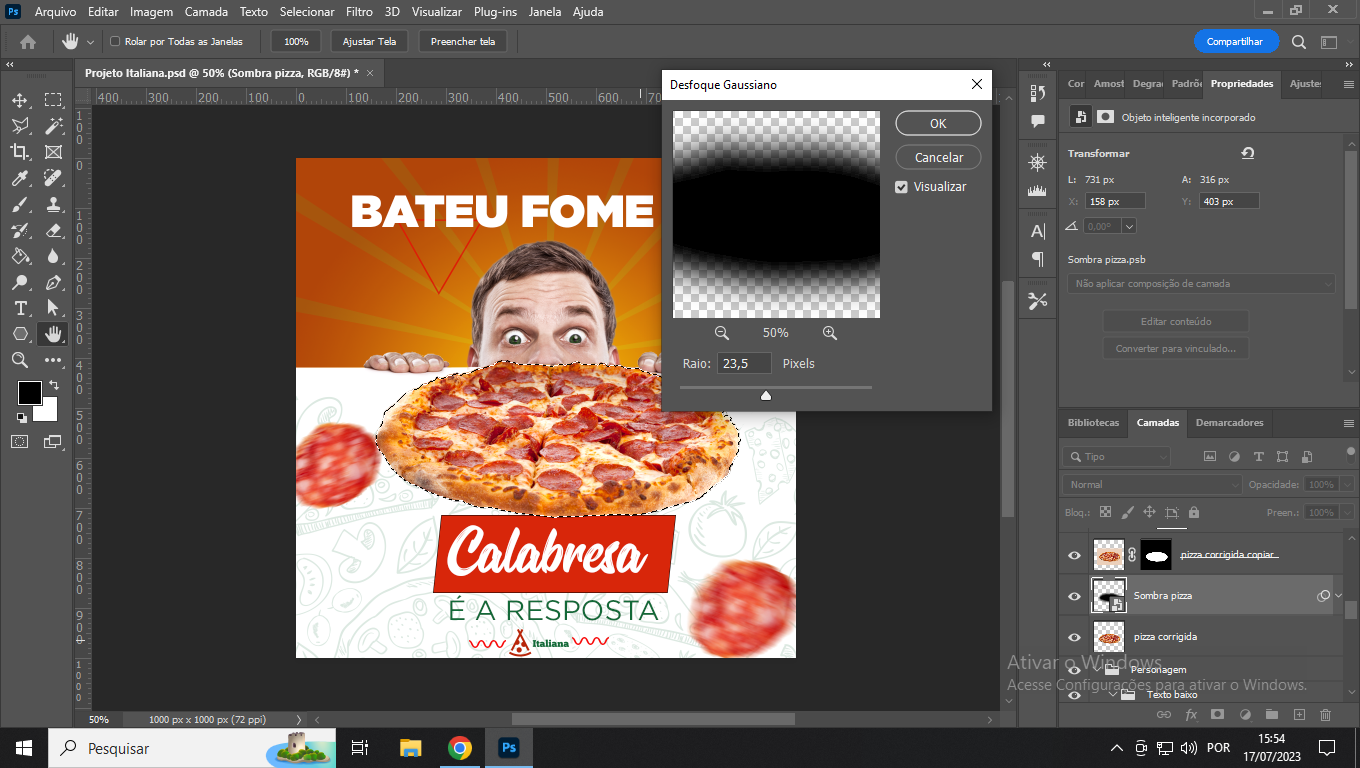Select the Zoom tool in toolbar

tap(20, 360)
